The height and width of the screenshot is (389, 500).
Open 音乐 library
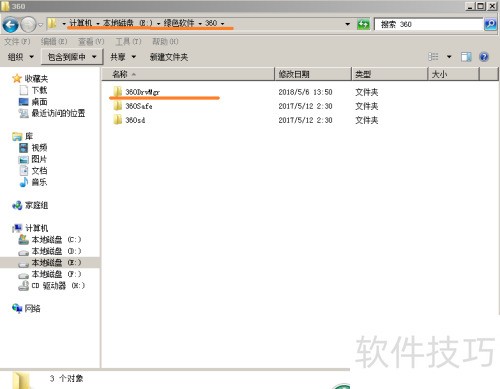click(39, 182)
